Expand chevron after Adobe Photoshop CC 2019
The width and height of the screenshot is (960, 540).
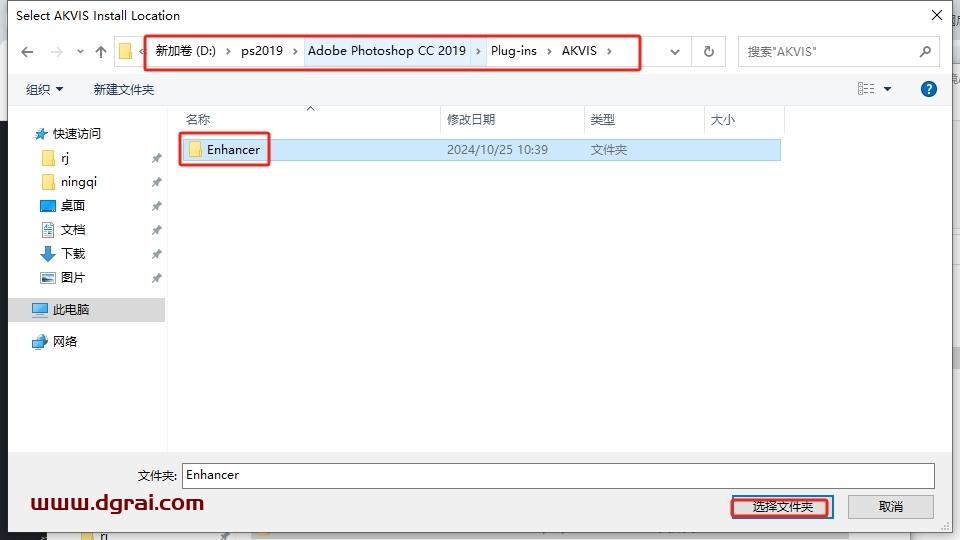click(478, 51)
